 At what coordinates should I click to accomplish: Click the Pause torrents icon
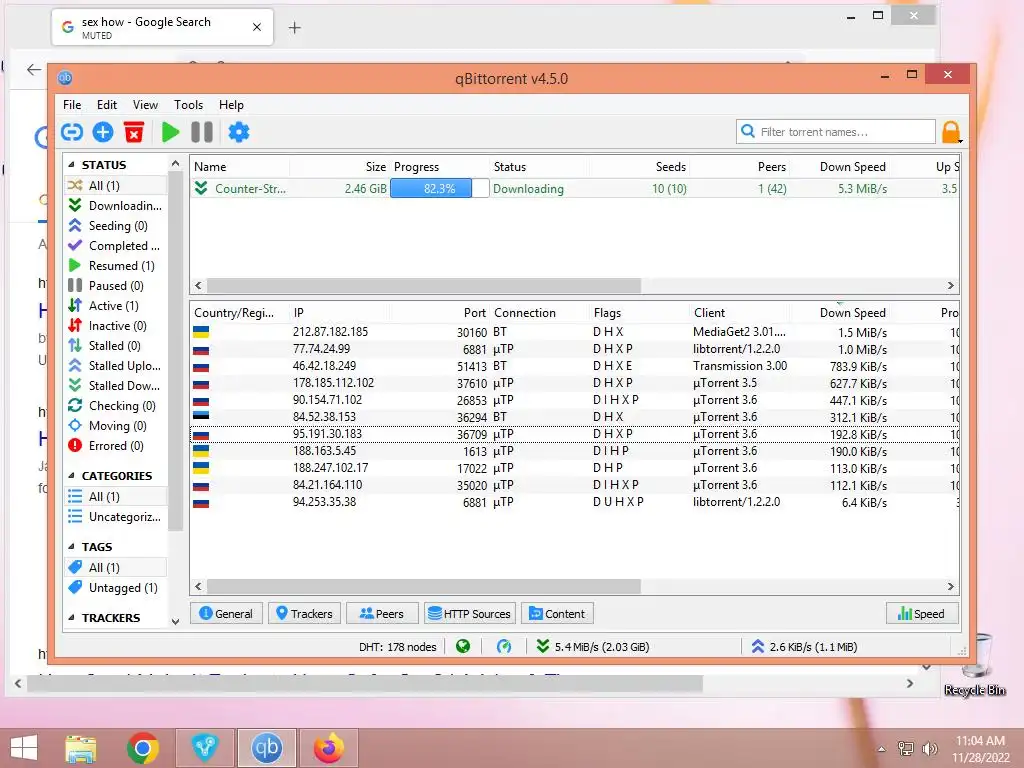[202, 133]
